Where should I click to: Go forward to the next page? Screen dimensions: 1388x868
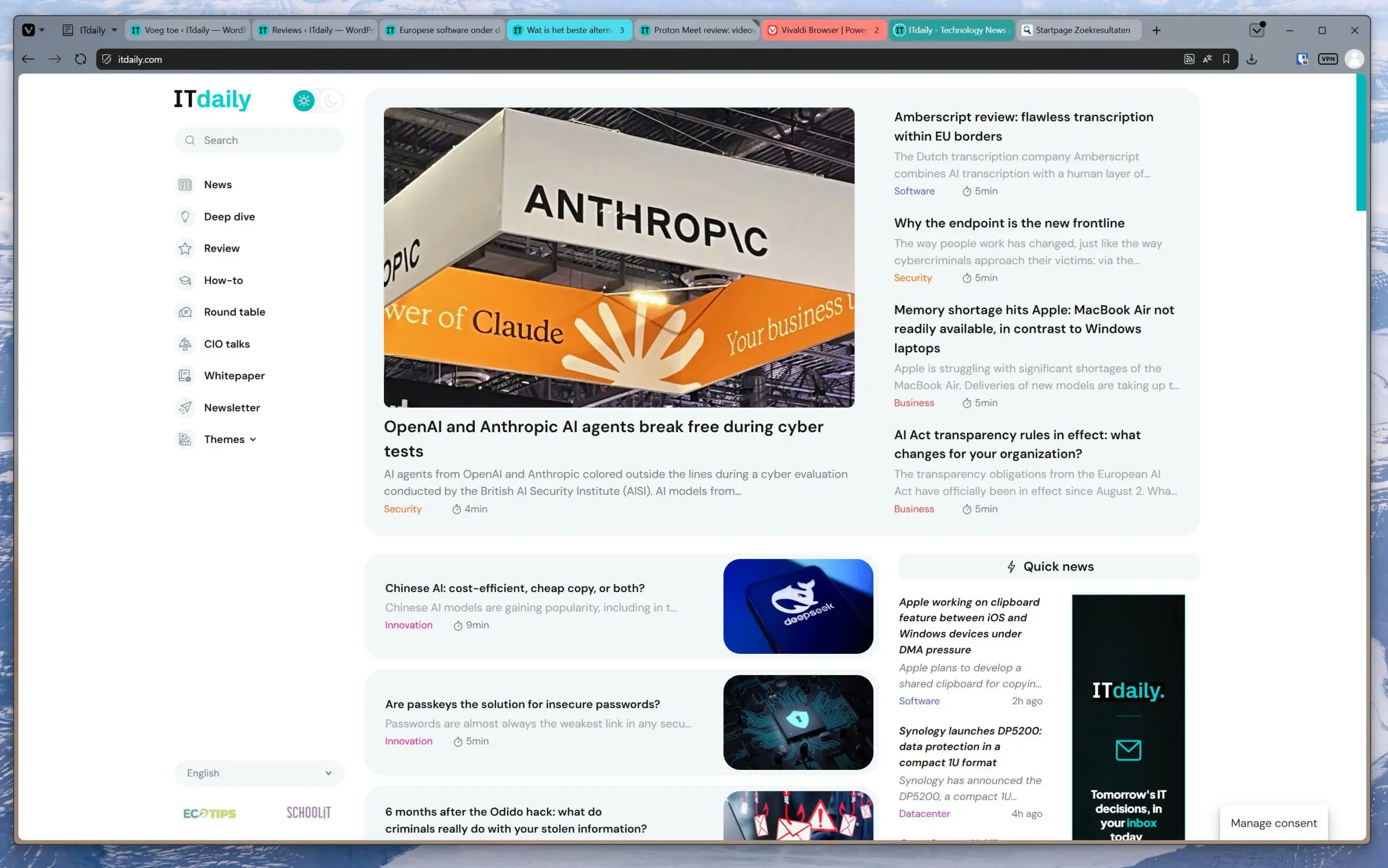tap(55, 59)
